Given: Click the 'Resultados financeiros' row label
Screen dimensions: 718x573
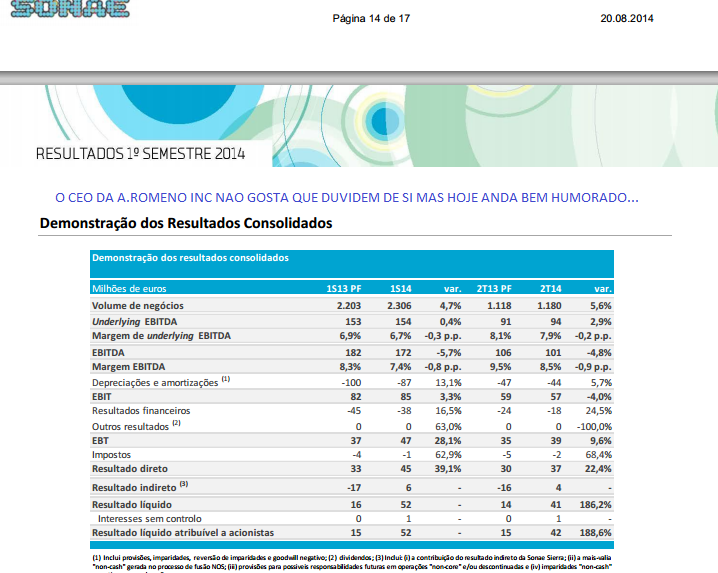Looking at the screenshot, I should point(141,411).
